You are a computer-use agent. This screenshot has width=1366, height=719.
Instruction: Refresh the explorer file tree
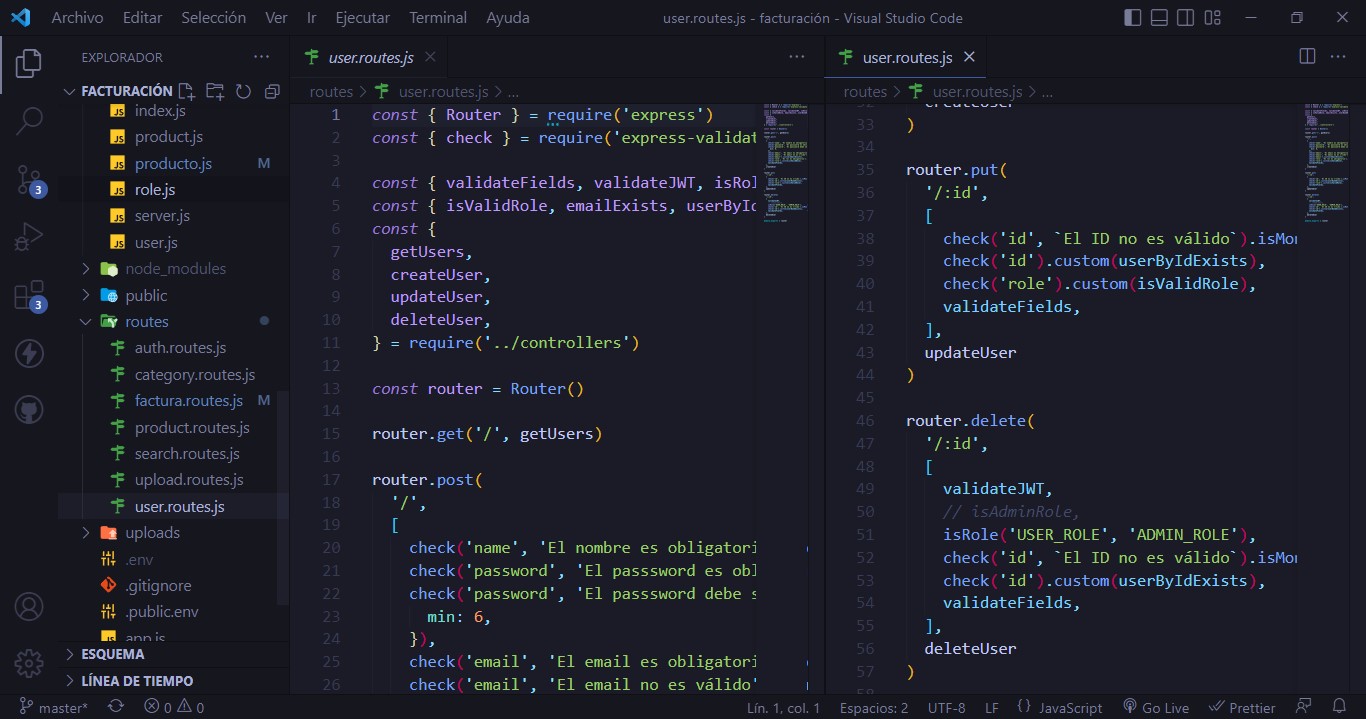(x=243, y=91)
